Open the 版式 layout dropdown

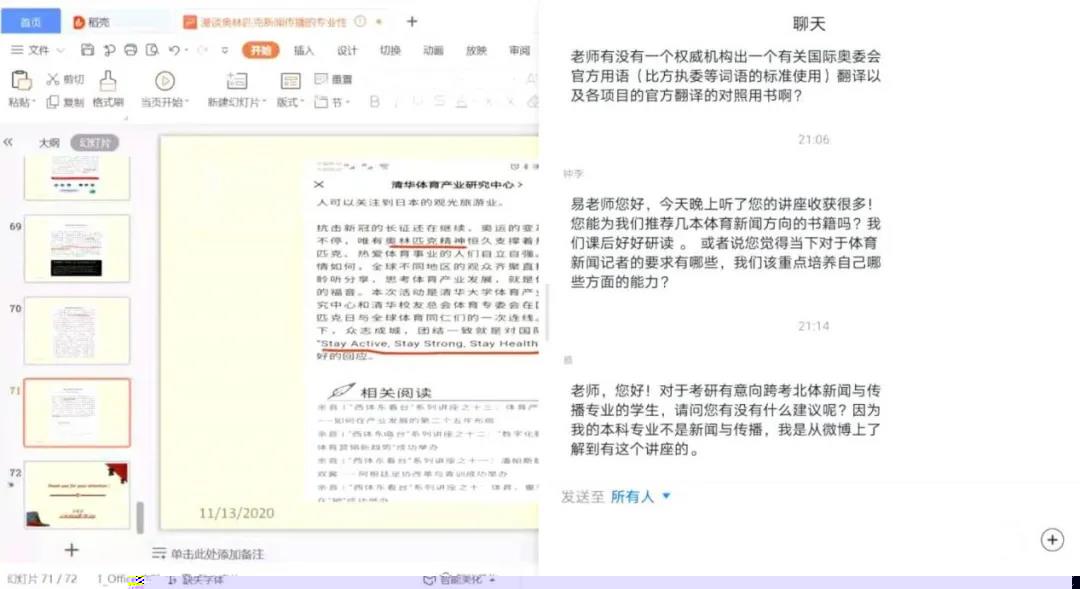tap(290, 102)
